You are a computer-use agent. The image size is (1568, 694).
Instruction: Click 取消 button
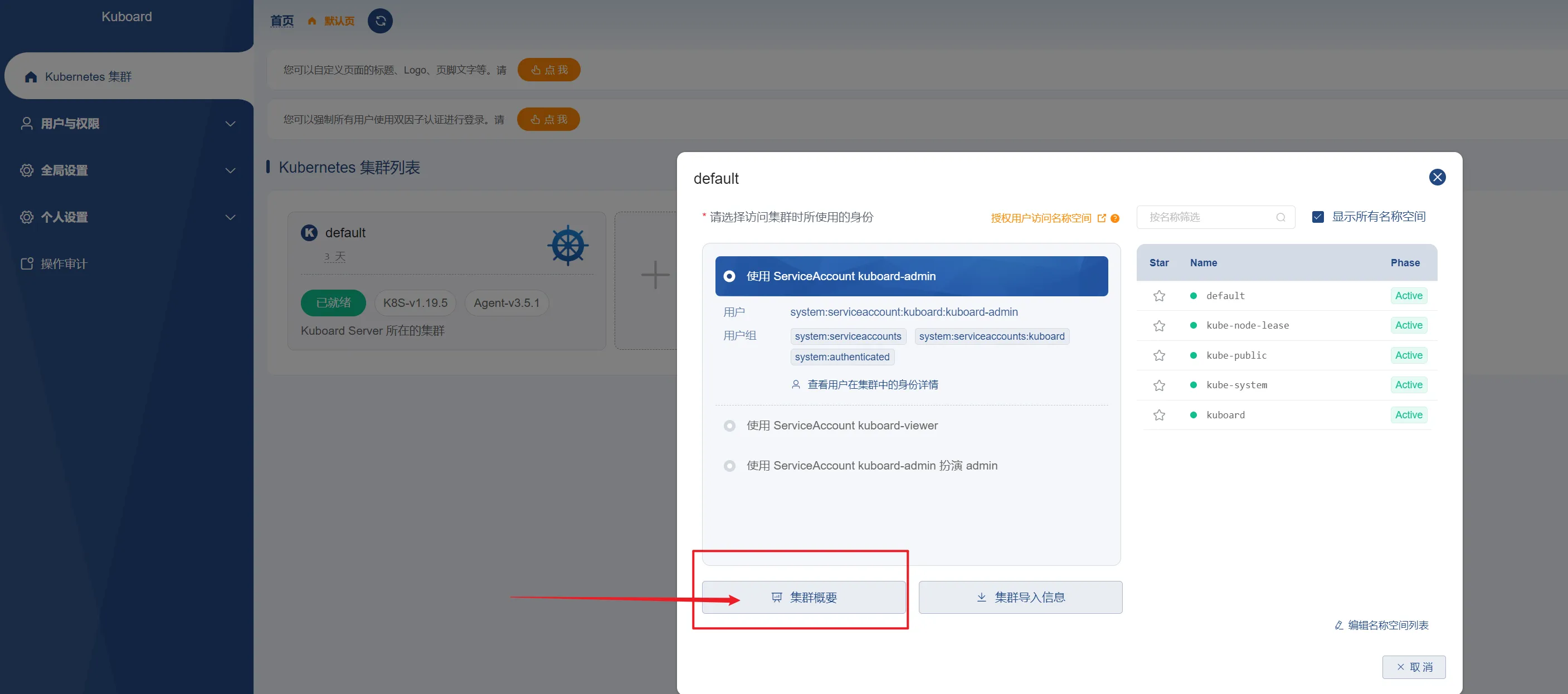[x=1414, y=667]
